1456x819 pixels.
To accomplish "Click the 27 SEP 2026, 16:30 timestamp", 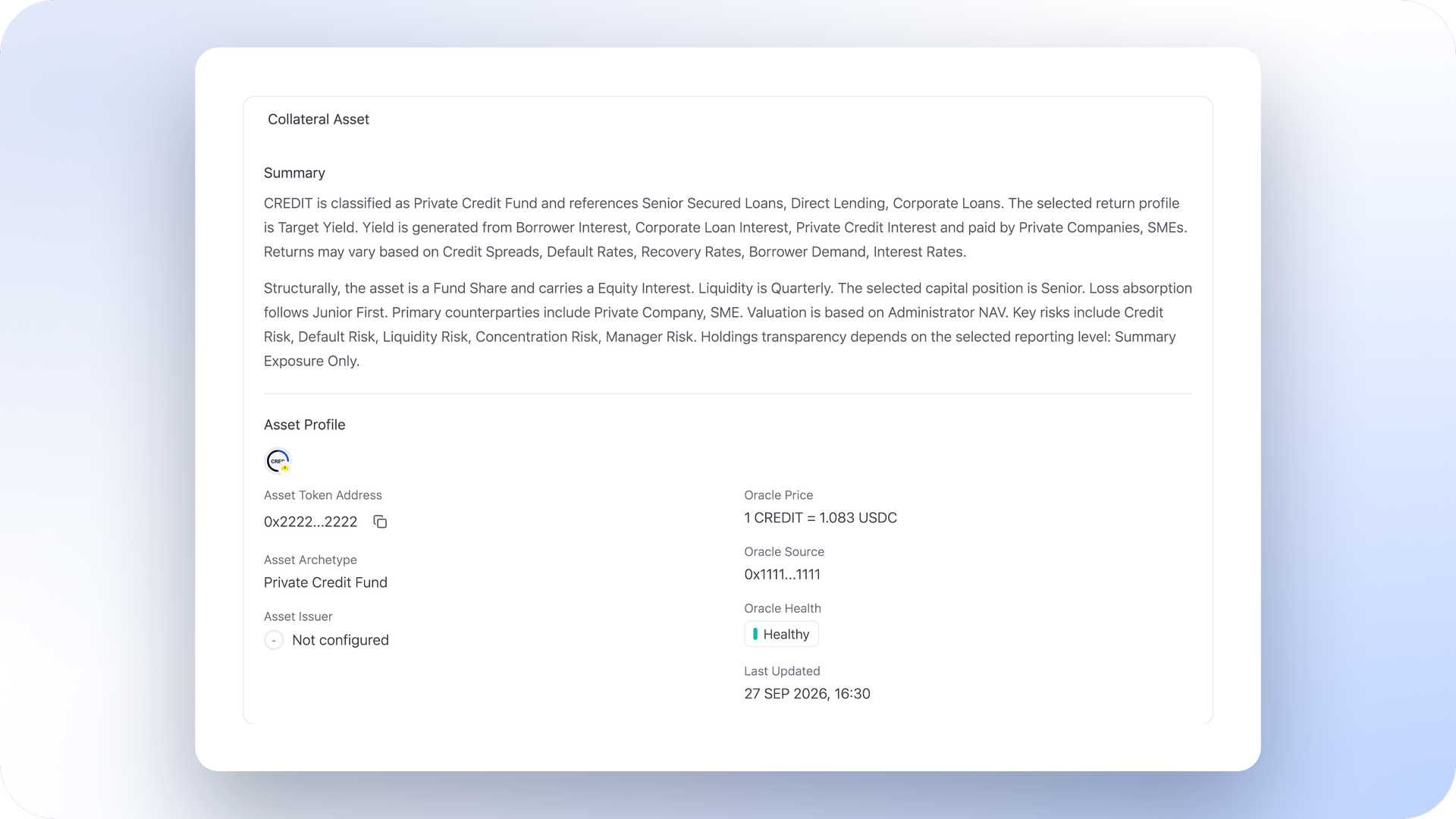I will point(807,694).
